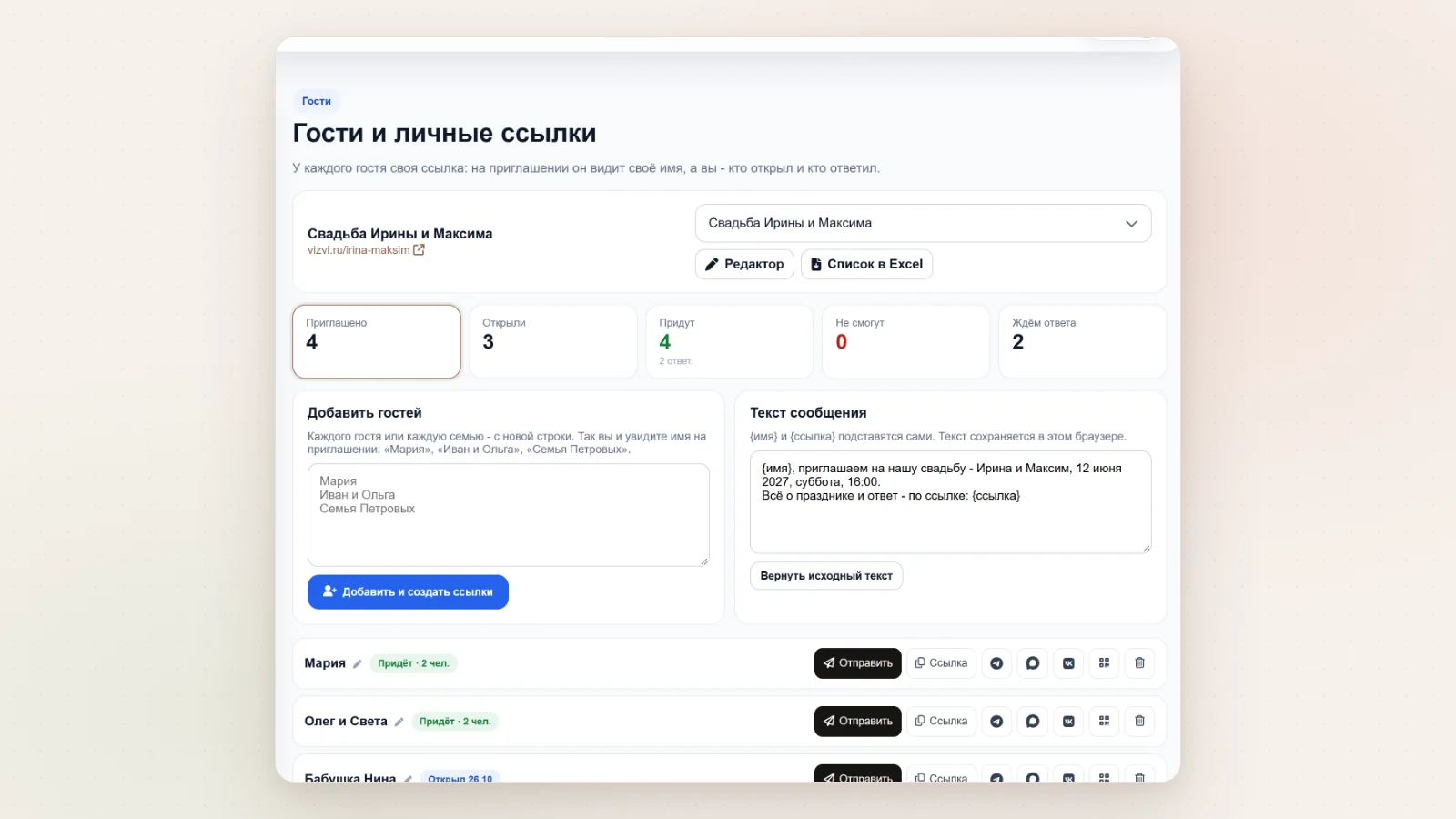Viewport: 1456px width, 819px height.
Task: Share Олег и Света link via Telegram
Action: [996, 722]
